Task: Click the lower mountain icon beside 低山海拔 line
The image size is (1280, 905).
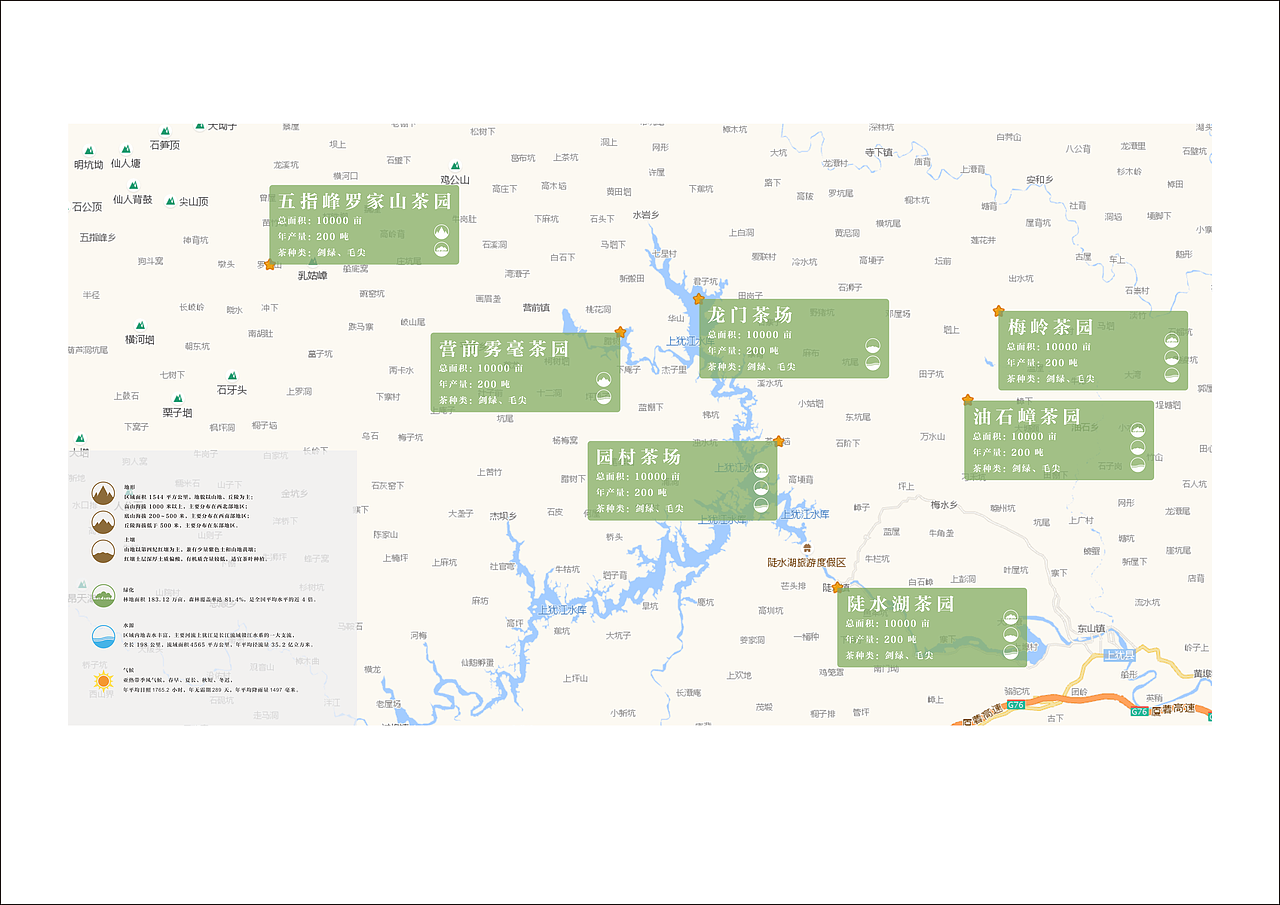Action: 102,522
